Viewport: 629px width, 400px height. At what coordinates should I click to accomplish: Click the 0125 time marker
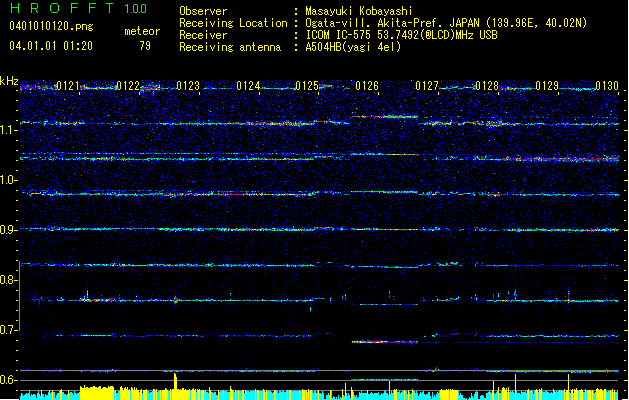pos(307,86)
